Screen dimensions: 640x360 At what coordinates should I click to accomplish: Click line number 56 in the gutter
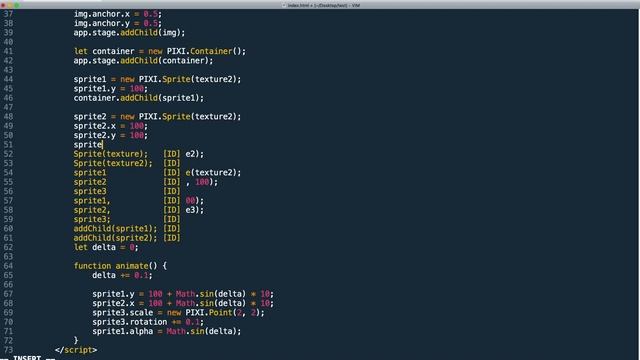pyautogui.click(x=8, y=191)
